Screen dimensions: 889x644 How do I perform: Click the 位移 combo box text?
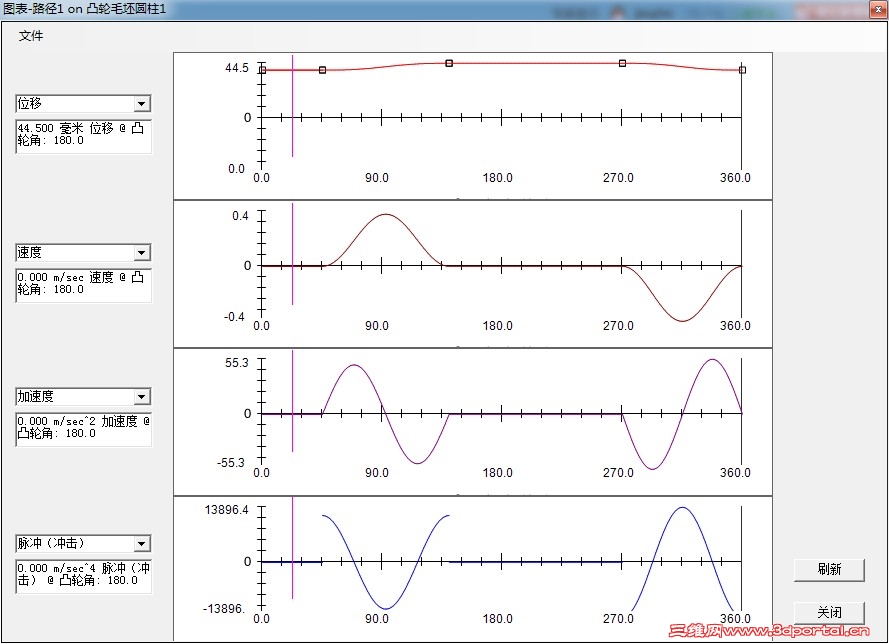[29, 103]
